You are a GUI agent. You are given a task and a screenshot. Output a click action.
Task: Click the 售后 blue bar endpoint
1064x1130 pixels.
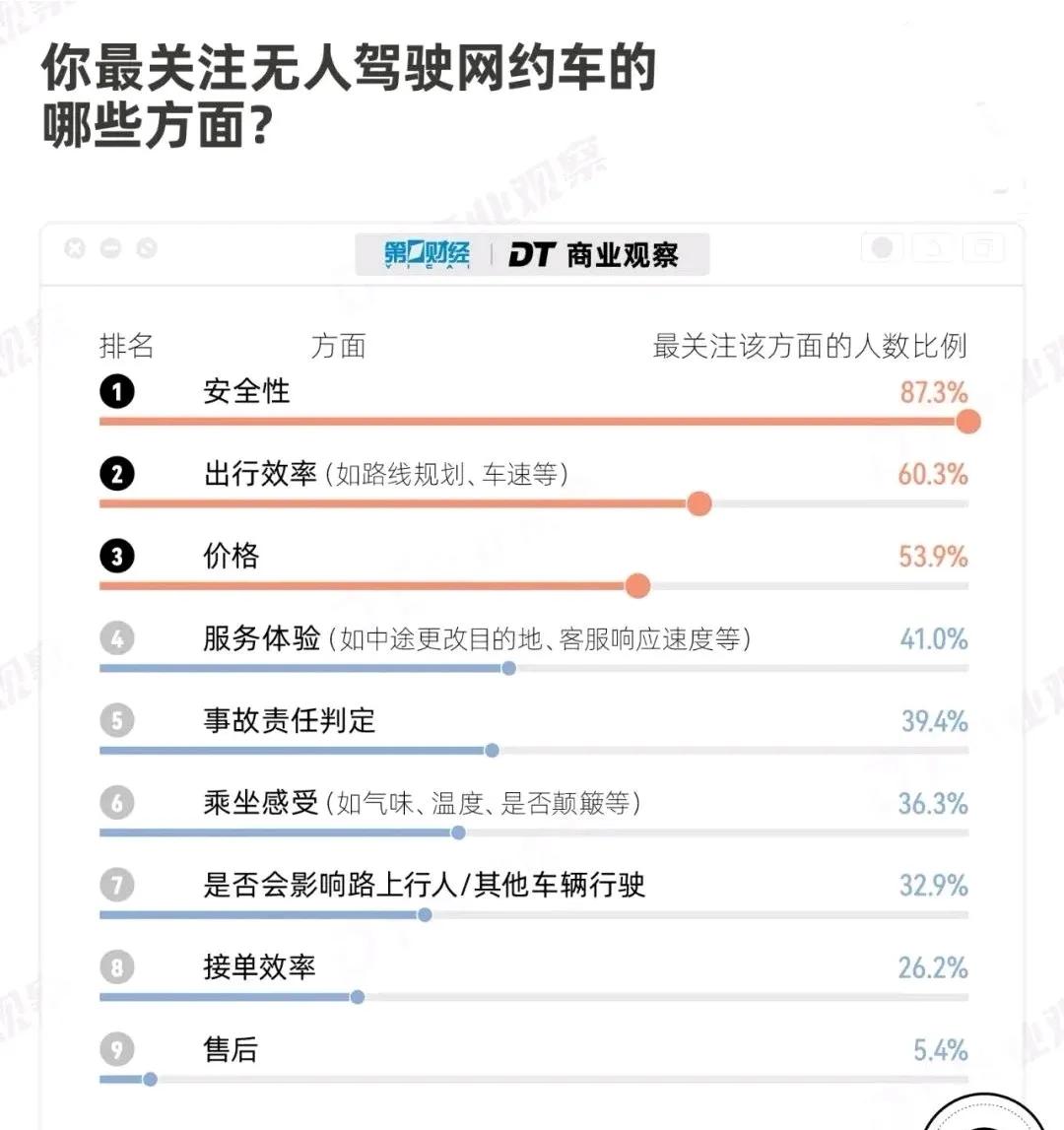pos(150,1079)
